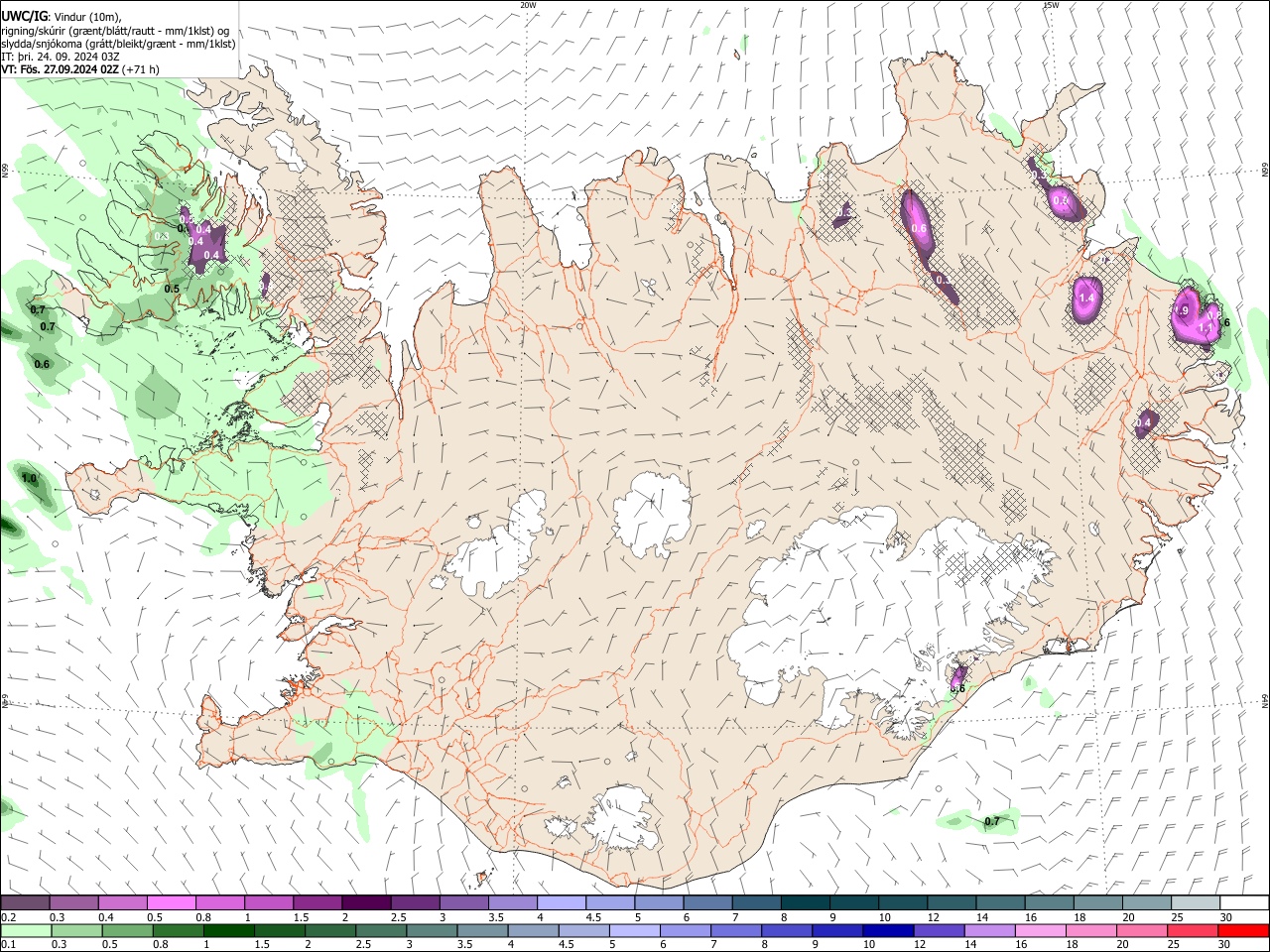The height and width of the screenshot is (952, 1270).
Task: Click the medium green swatch above 0.5 in the bottom legend row
Action: [x=127, y=930]
